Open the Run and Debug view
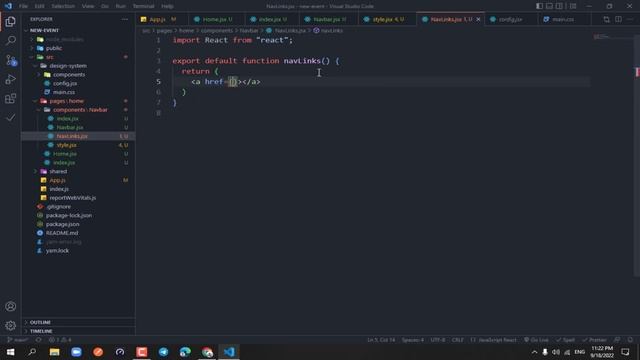 (x=11, y=79)
